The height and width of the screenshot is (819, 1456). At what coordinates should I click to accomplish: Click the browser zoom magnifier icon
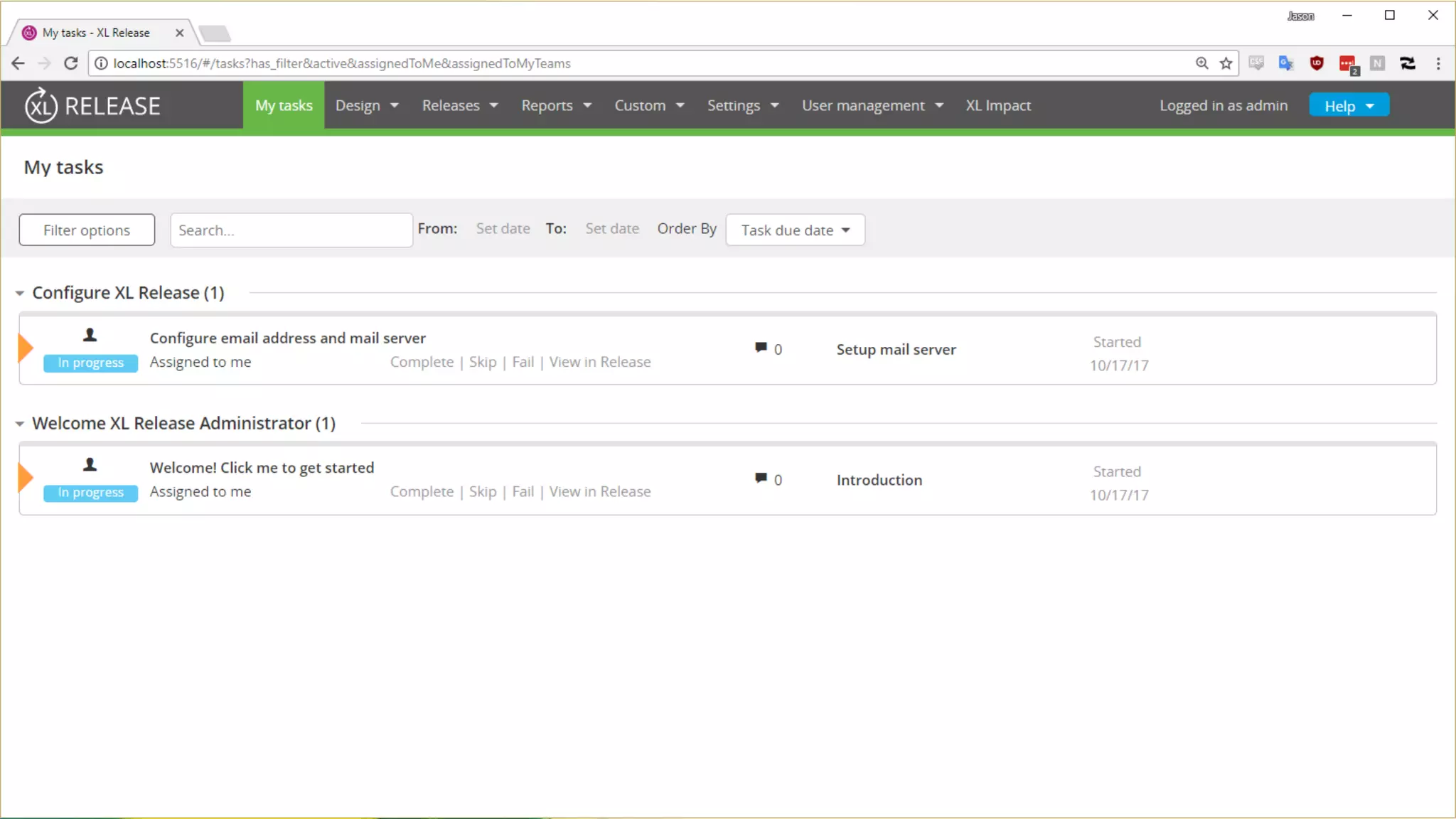[1201, 63]
